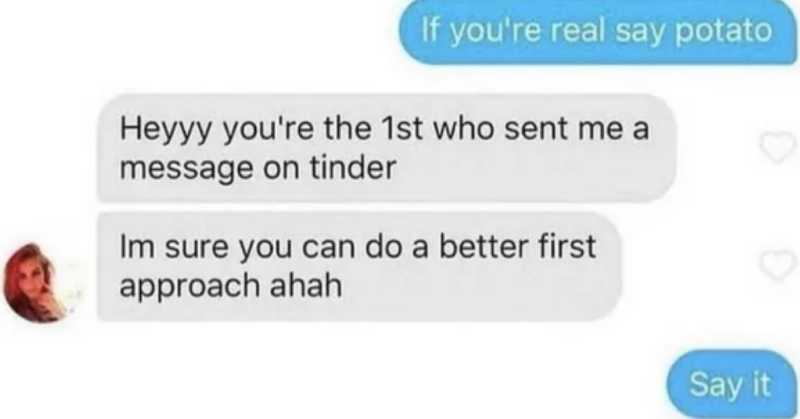Click the word "tinder" in received message
Screen dimensions: 800x419
click(353, 167)
